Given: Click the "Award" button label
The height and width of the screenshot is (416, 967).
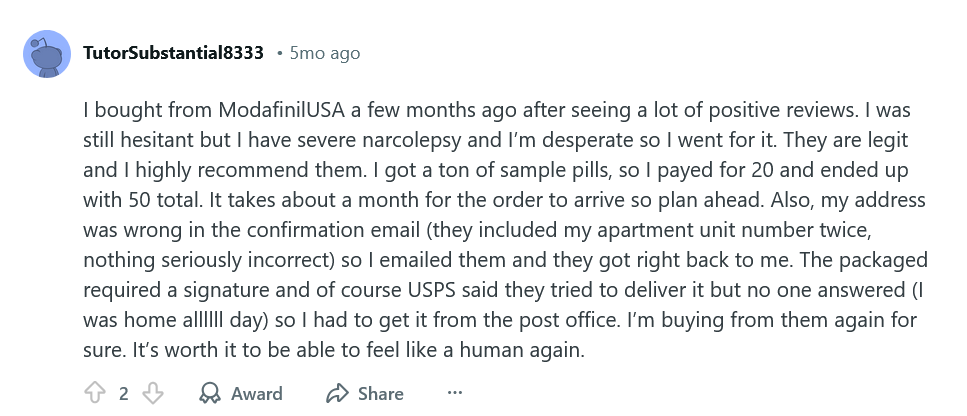Looking at the screenshot, I should [257, 393].
